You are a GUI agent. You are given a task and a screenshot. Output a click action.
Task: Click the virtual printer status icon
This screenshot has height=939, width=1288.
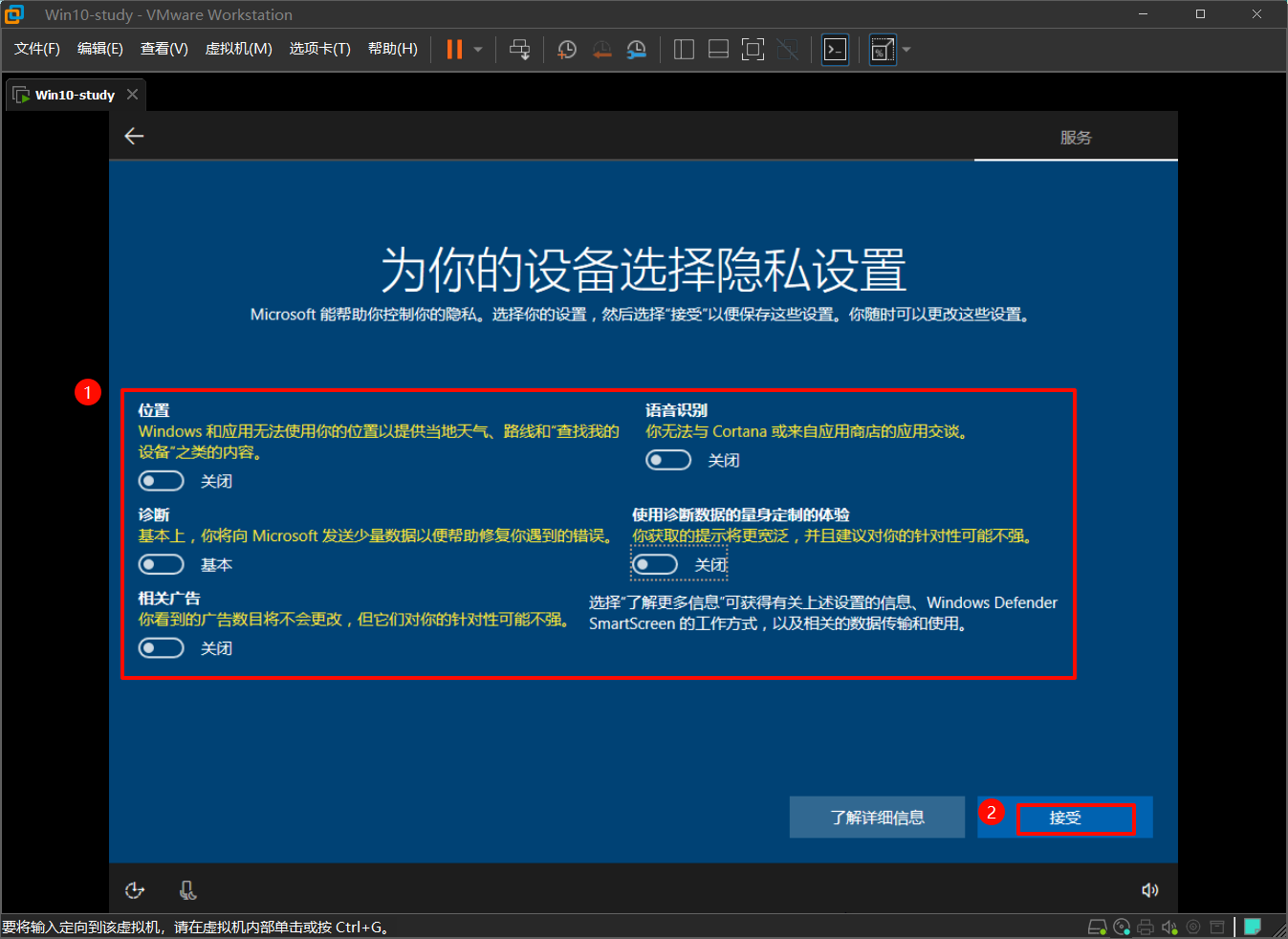click(x=1145, y=927)
